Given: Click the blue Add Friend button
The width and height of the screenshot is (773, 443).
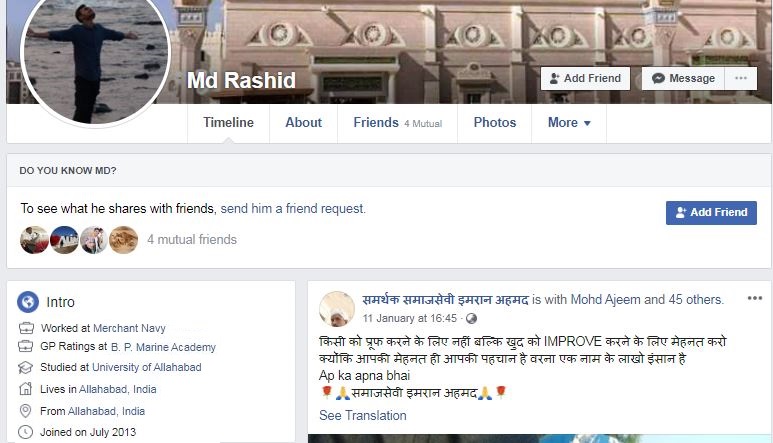Looking at the screenshot, I should 711,212.
